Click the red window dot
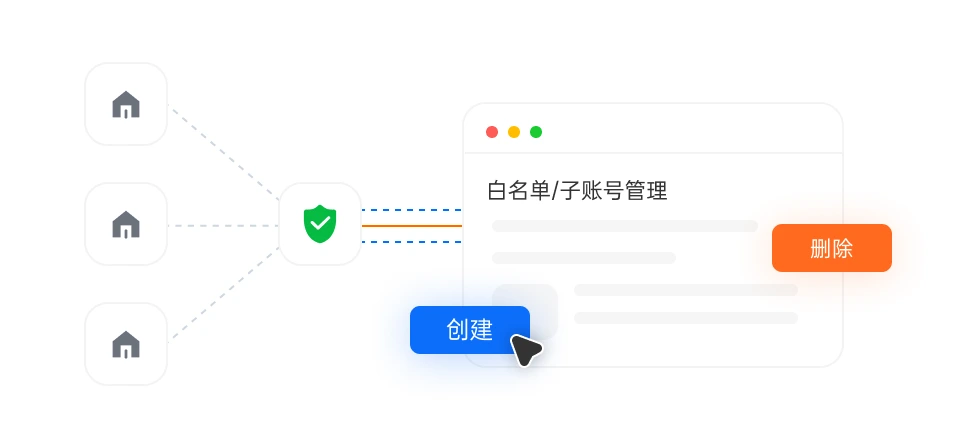976x446 pixels. 492,132
